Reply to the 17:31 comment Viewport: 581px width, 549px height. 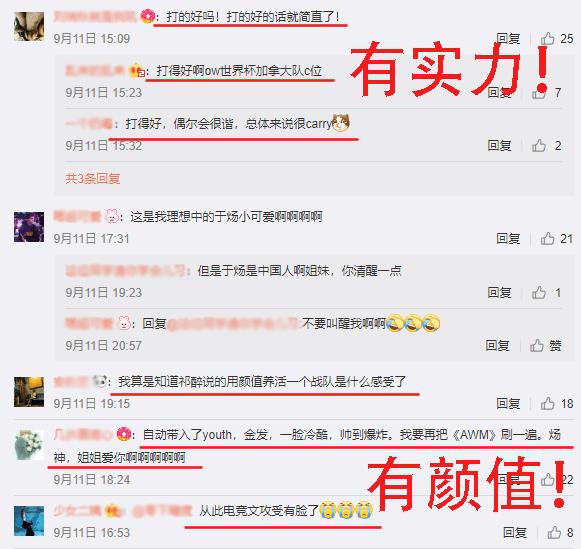pyautogui.click(x=508, y=239)
